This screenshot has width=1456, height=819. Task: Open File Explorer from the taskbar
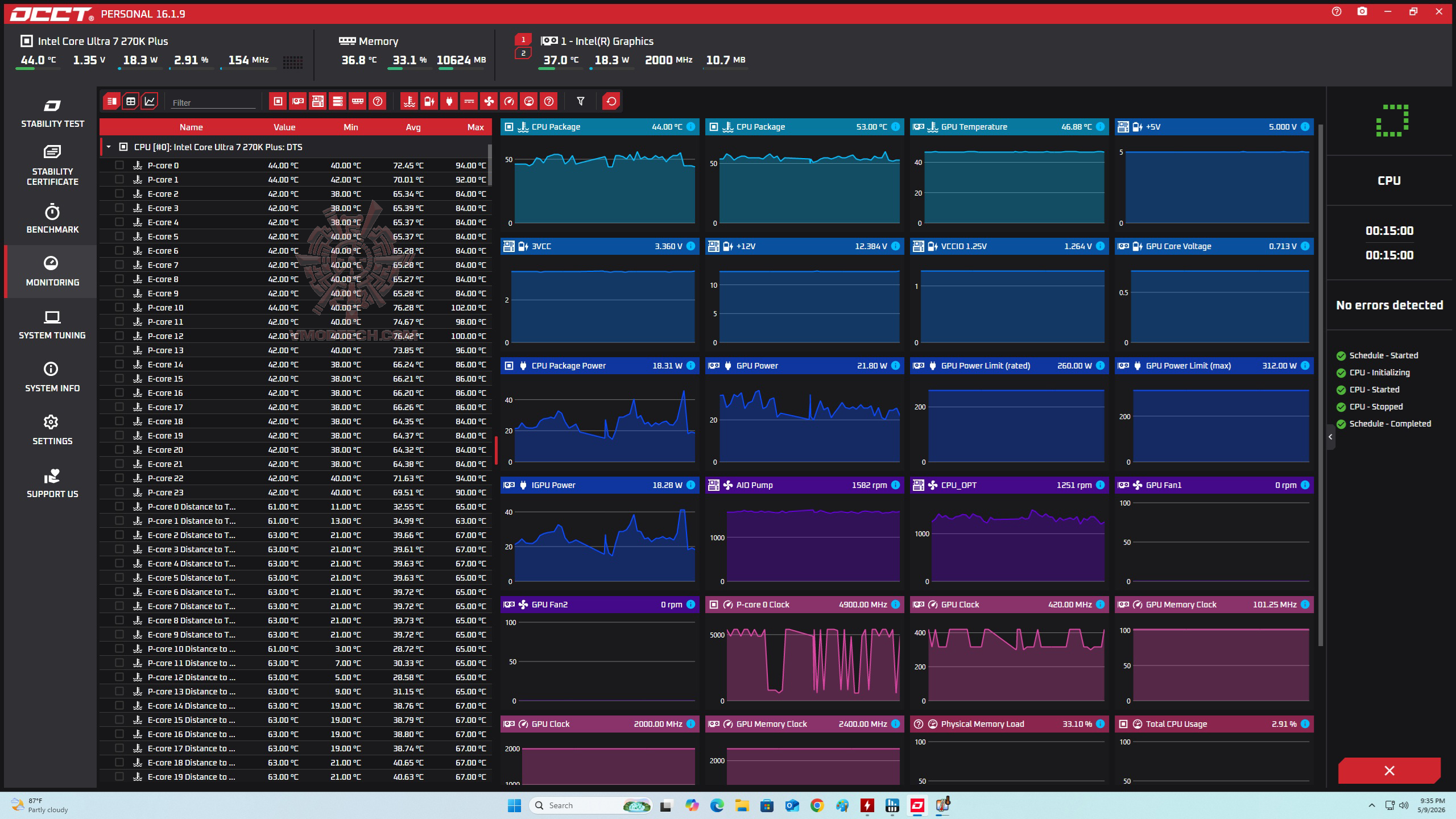click(742, 805)
